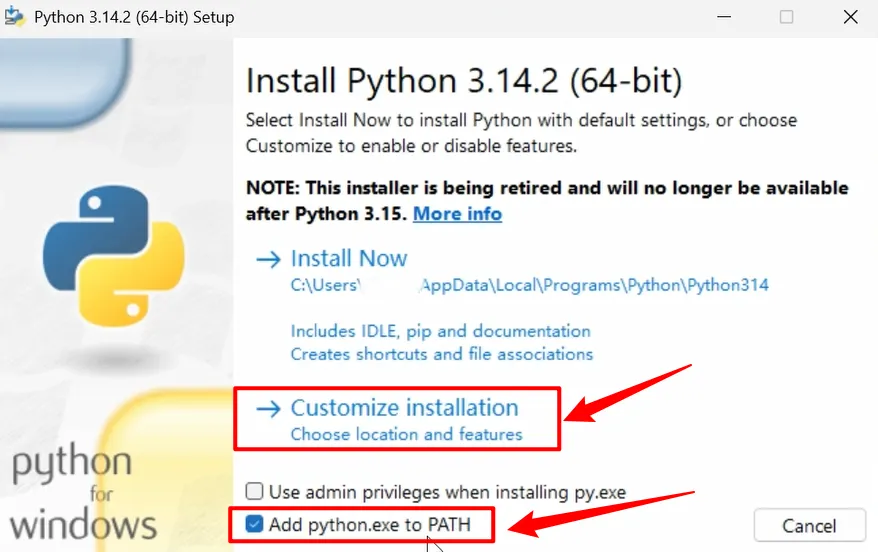Image resolution: width=878 pixels, height=552 pixels.
Task: Minimize the Python Setup window
Action: [724, 17]
